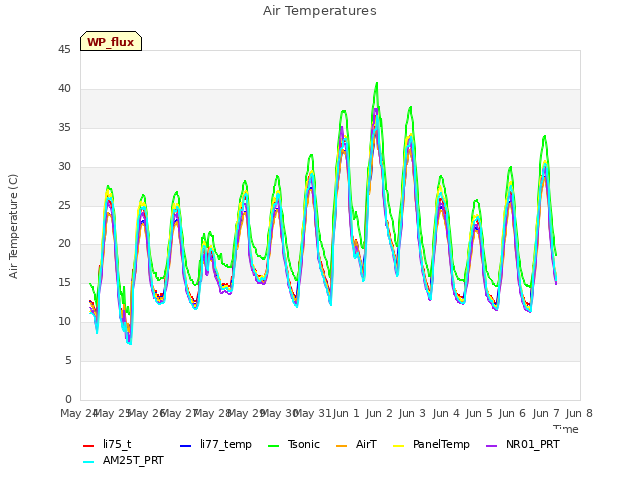Click the Jun 2 Tsonic temperature peak
Image resolution: width=640 pixels, height=480 pixels.
point(377,83)
